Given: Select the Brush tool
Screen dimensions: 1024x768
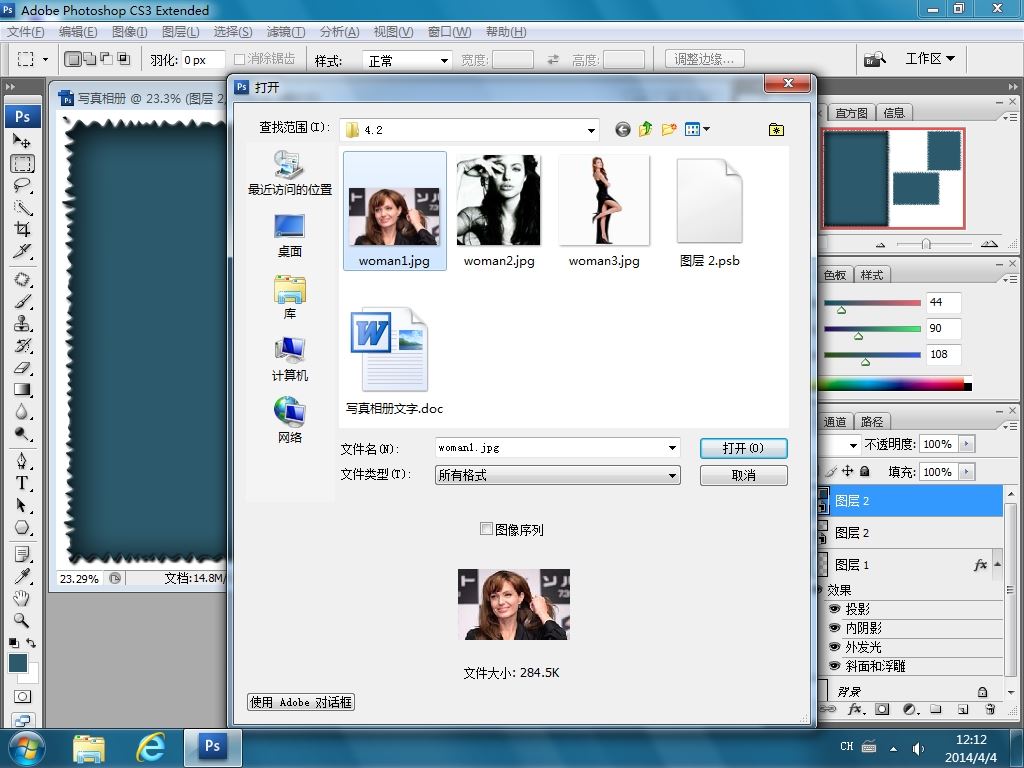Looking at the screenshot, I should (x=22, y=302).
